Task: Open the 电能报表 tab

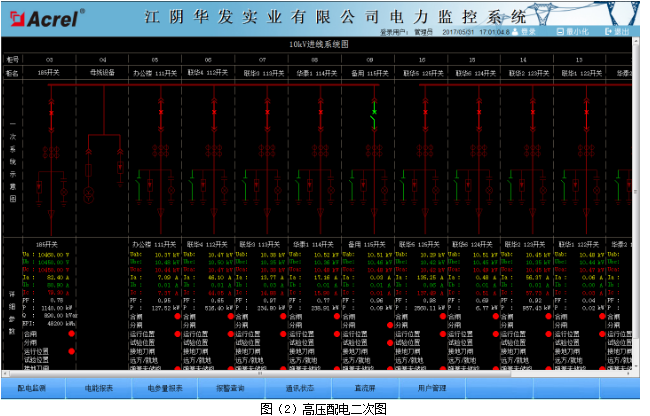Action: coord(99,388)
